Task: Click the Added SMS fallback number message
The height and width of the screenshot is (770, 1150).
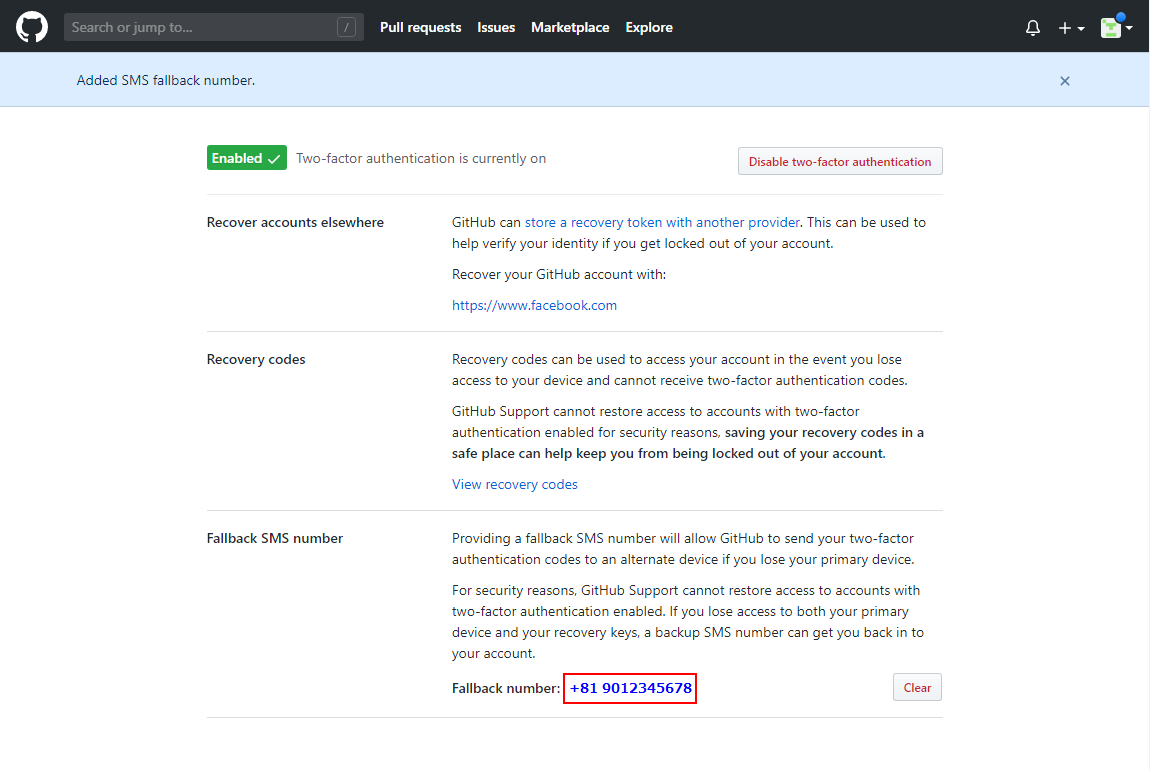Action: pos(166,80)
